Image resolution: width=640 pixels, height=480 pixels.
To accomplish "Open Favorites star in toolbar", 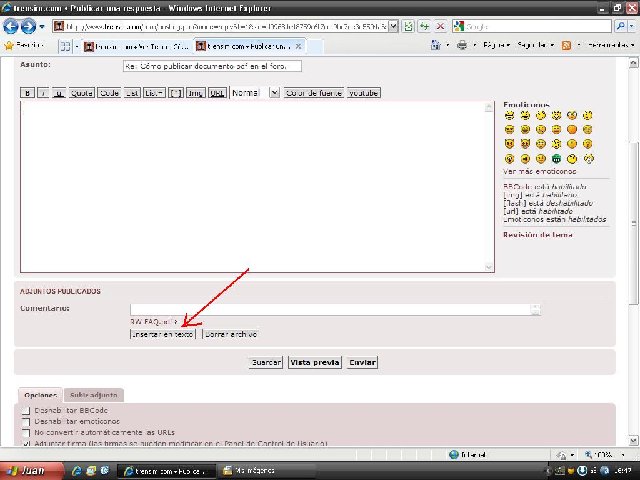I will click(x=9, y=46).
